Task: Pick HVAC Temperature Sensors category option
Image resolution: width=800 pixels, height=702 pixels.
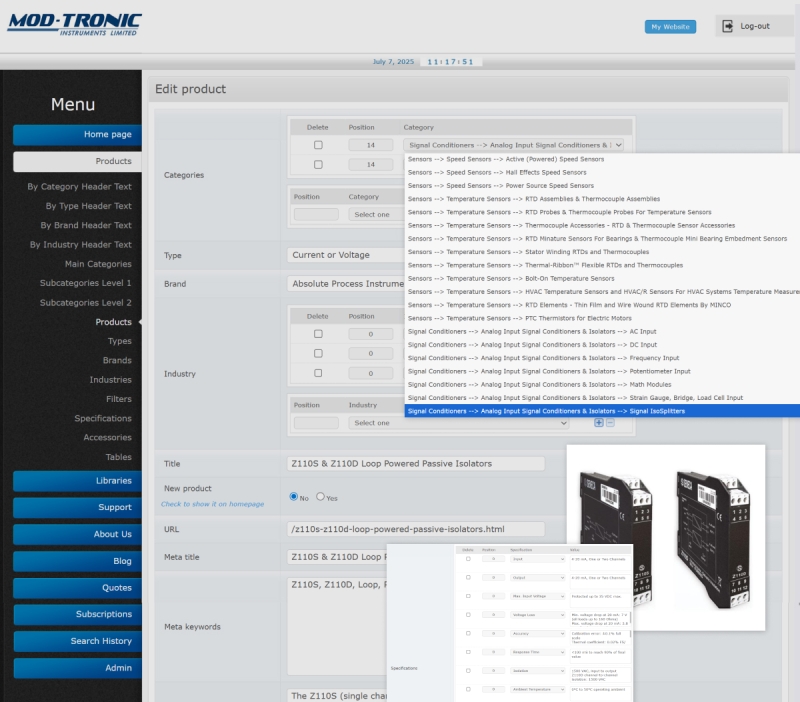Action: coord(602,291)
